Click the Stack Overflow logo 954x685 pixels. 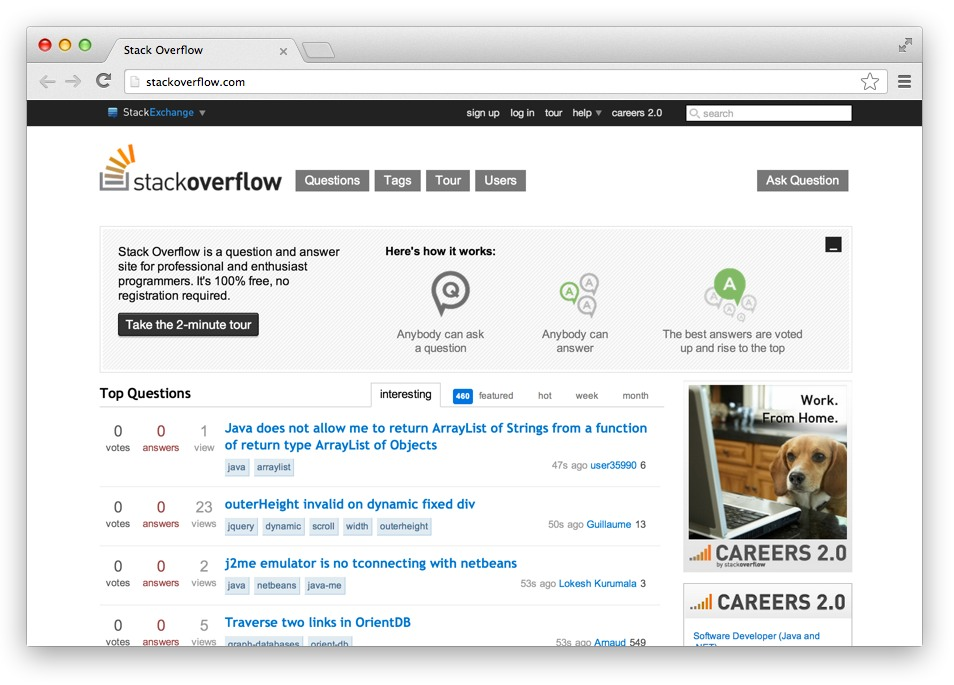190,170
